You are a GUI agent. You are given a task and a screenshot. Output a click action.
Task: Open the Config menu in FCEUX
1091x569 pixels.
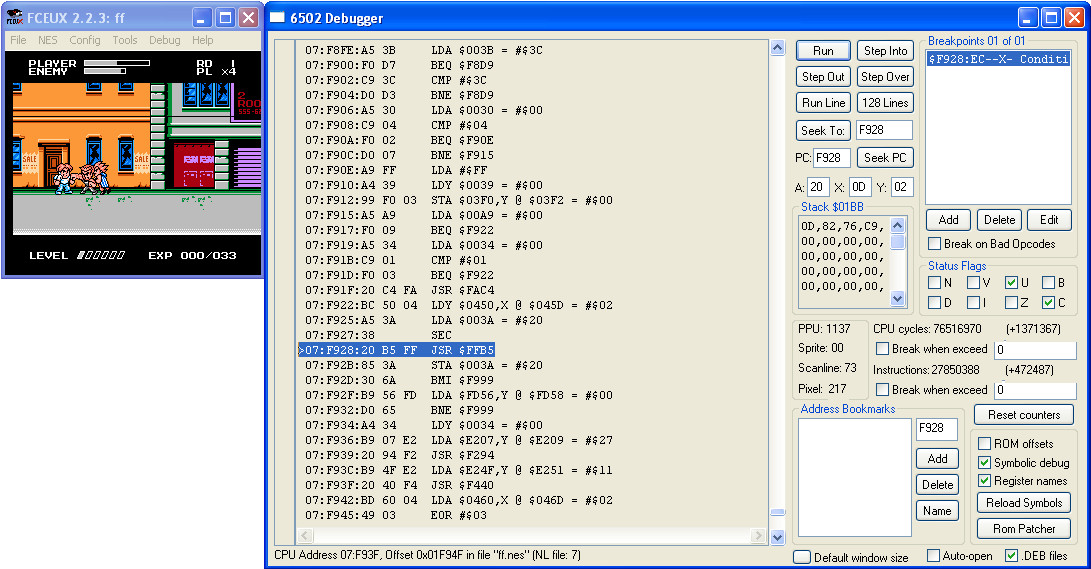(x=85, y=40)
